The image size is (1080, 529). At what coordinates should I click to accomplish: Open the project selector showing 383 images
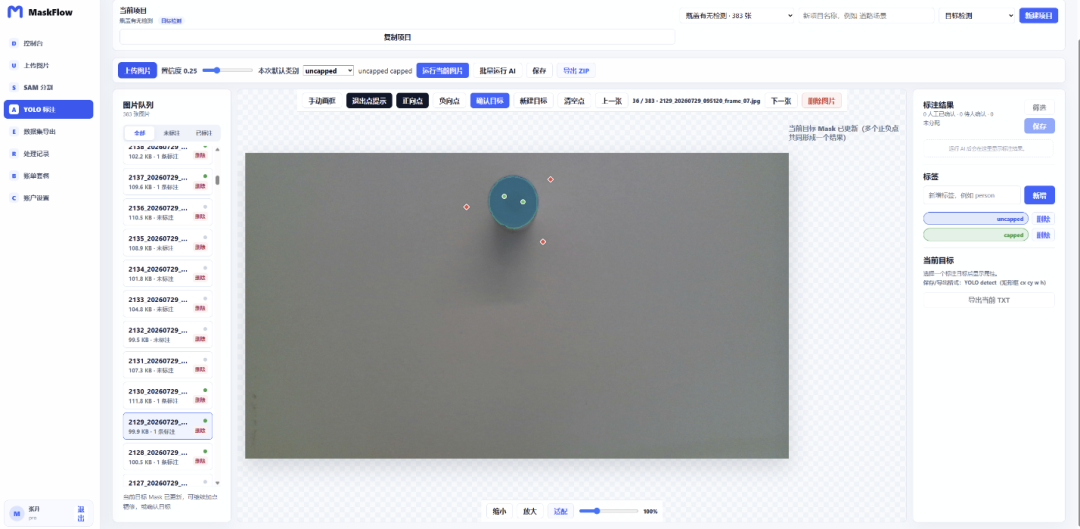[737, 15]
